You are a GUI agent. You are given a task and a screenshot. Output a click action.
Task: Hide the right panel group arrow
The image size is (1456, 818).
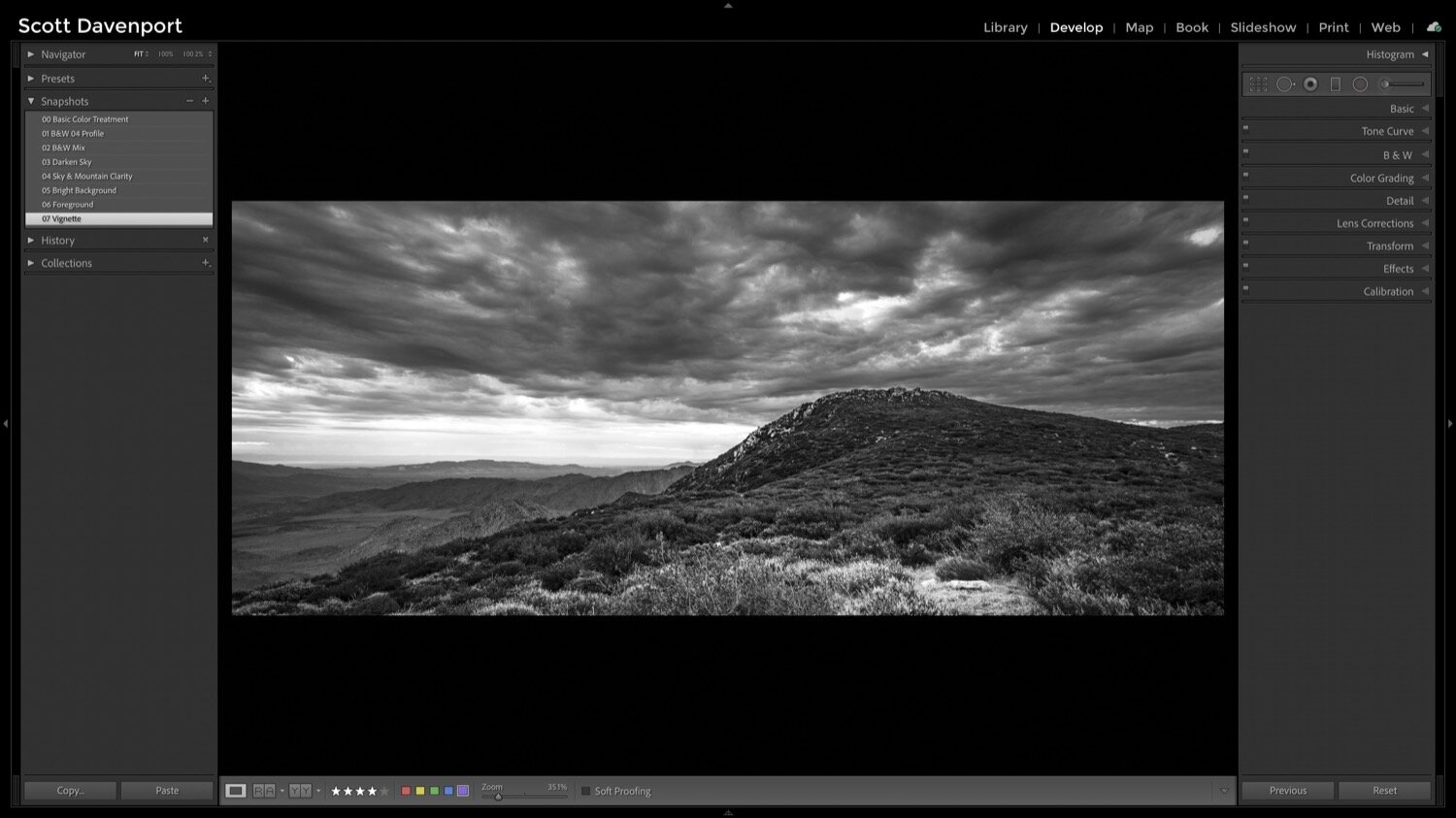point(1450,423)
